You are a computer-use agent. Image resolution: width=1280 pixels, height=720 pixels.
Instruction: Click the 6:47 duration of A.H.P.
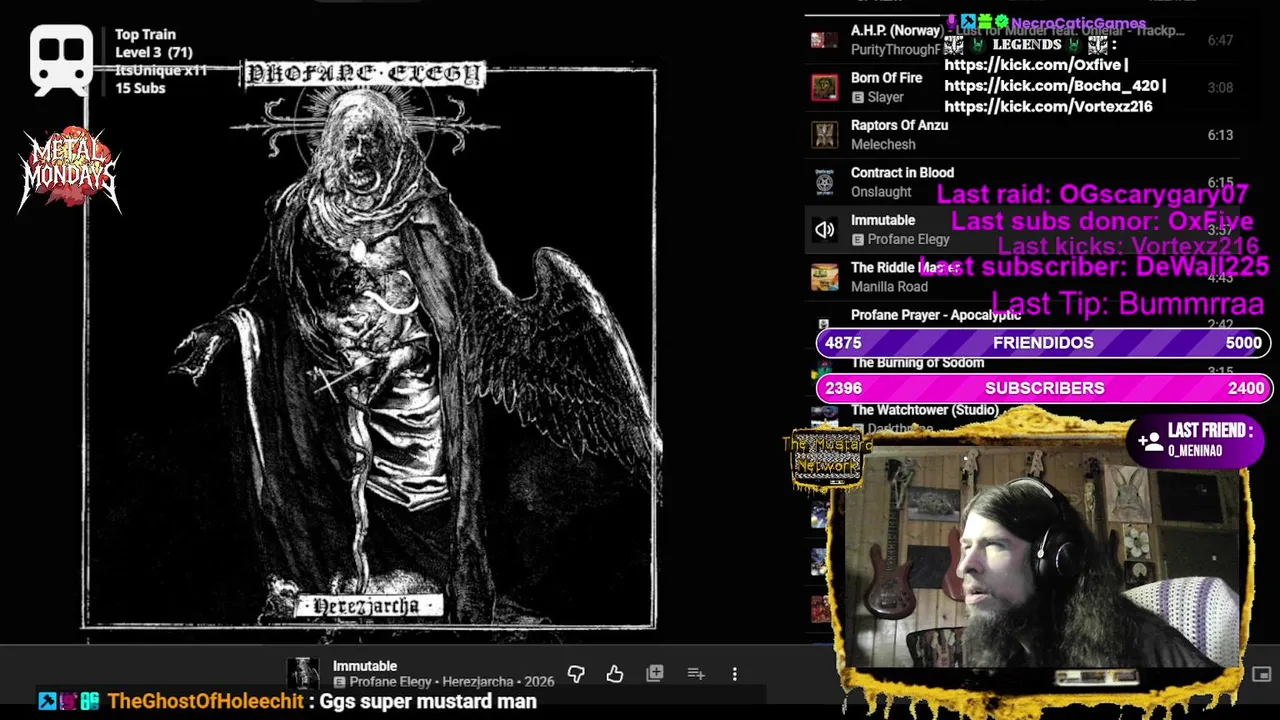point(1220,40)
